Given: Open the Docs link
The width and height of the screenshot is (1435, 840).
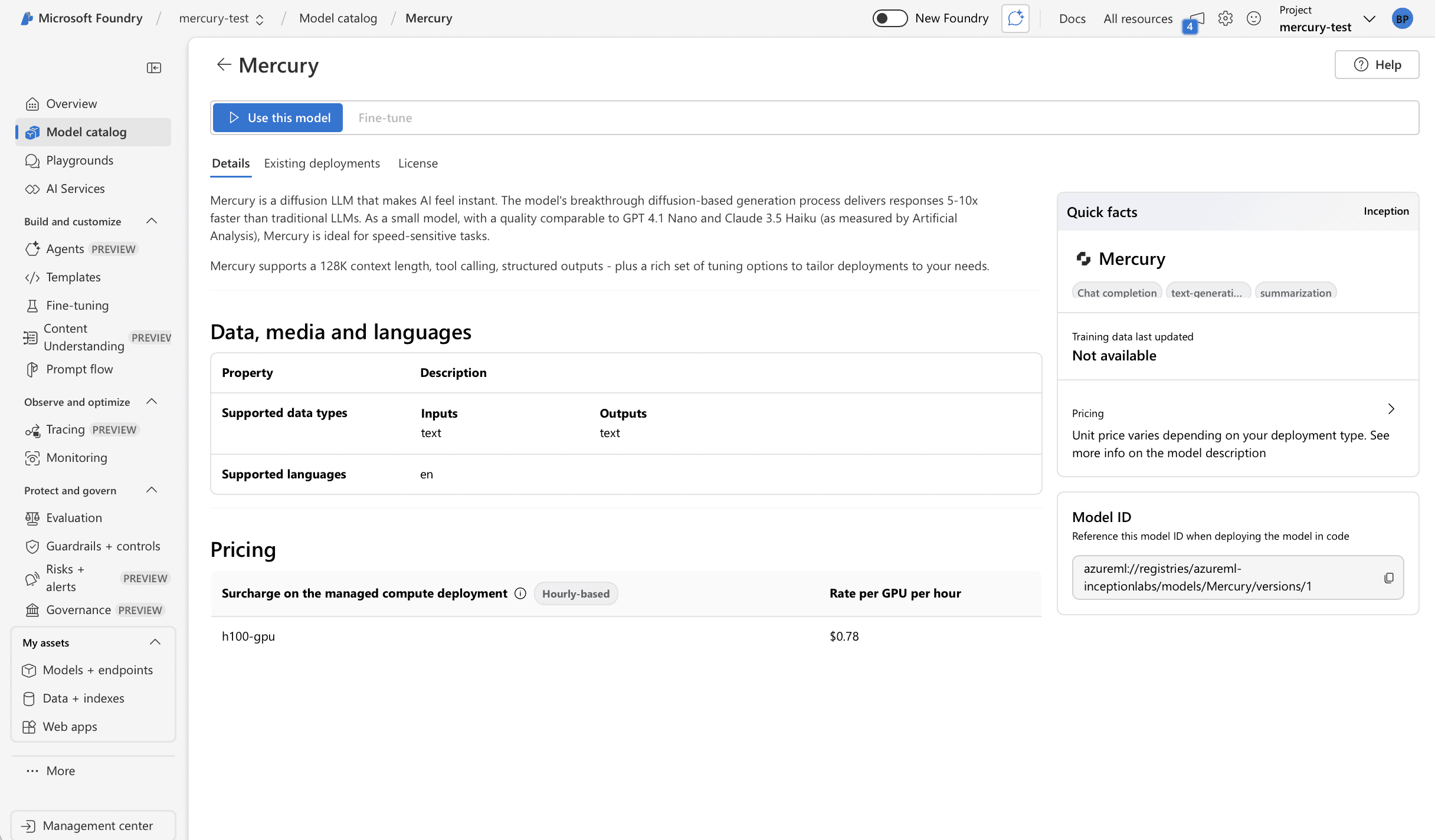Looking at the screenshot, I should (1072, 18).
